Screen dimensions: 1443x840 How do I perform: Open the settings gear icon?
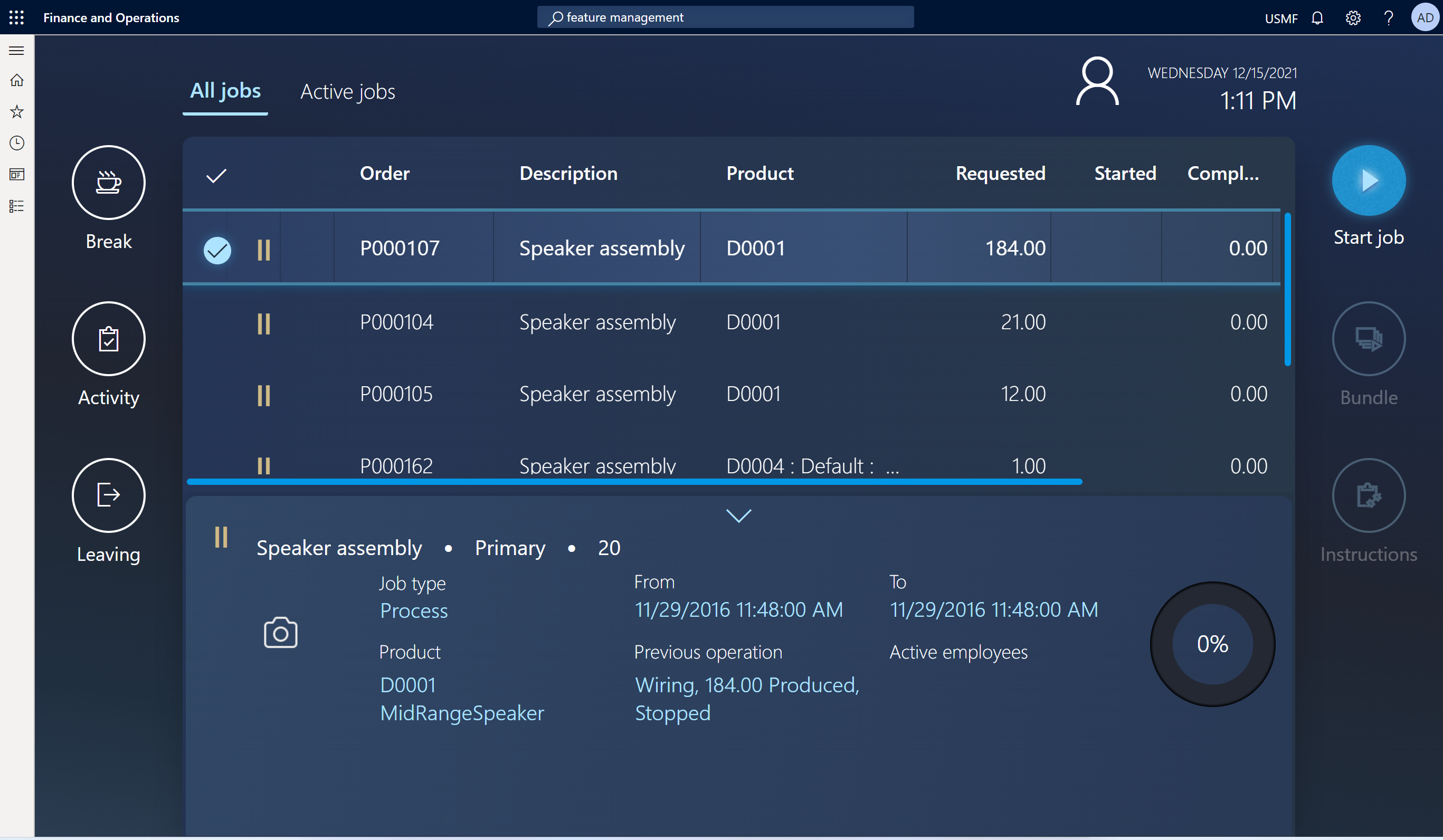tap(1353, 18)
